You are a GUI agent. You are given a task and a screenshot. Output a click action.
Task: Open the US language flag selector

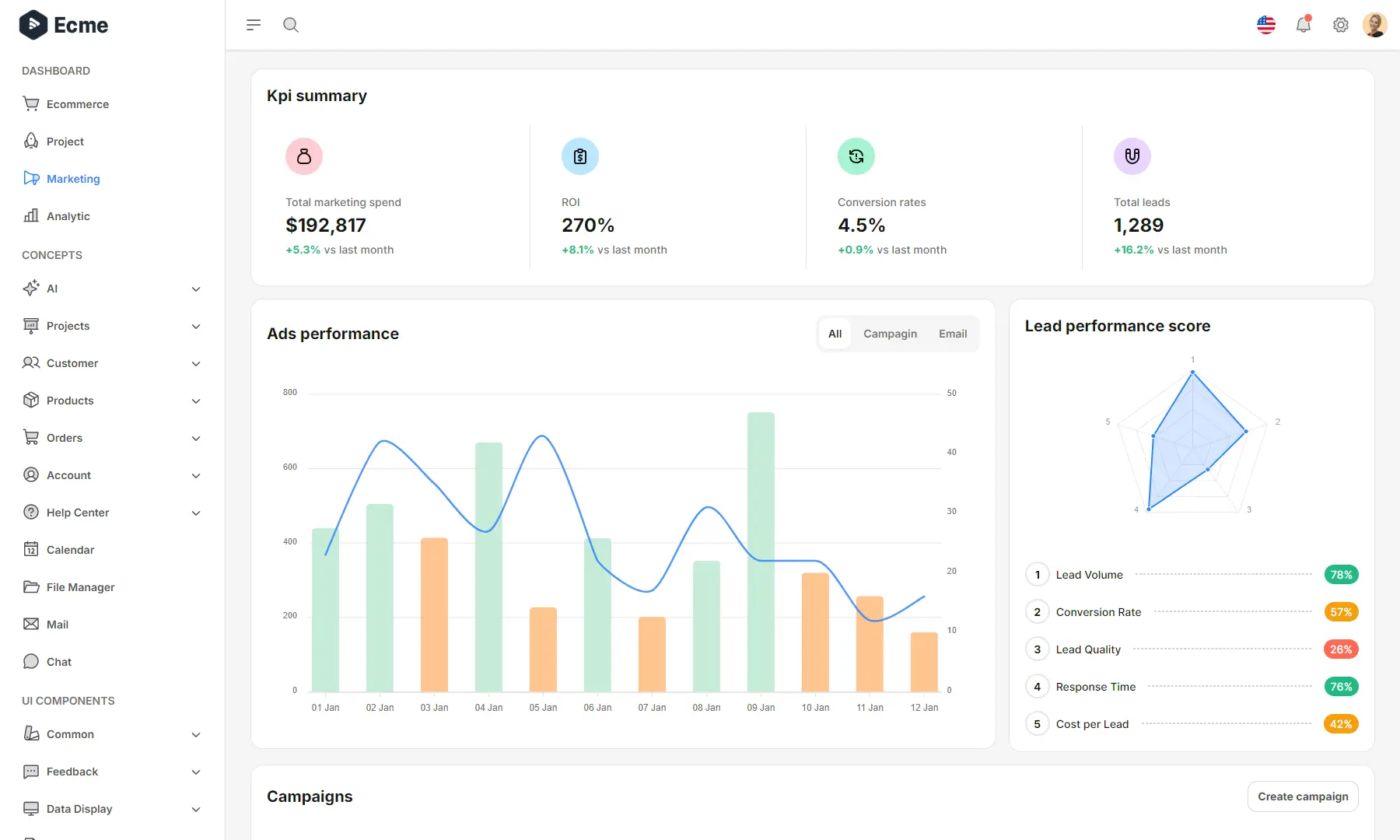[x=1266, y=24]
